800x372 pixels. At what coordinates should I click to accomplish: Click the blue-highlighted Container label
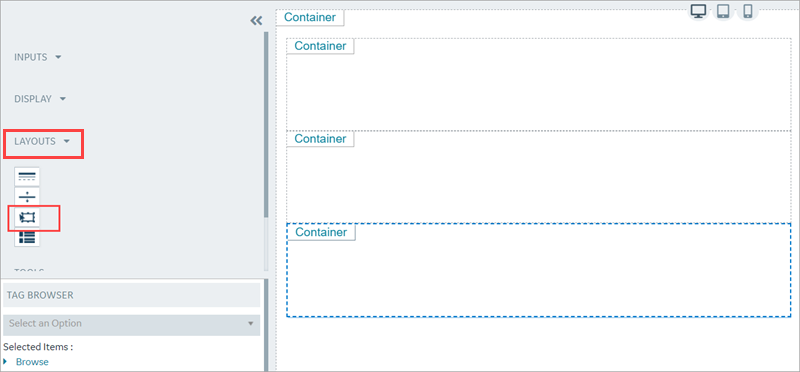[x=321, y=232]
